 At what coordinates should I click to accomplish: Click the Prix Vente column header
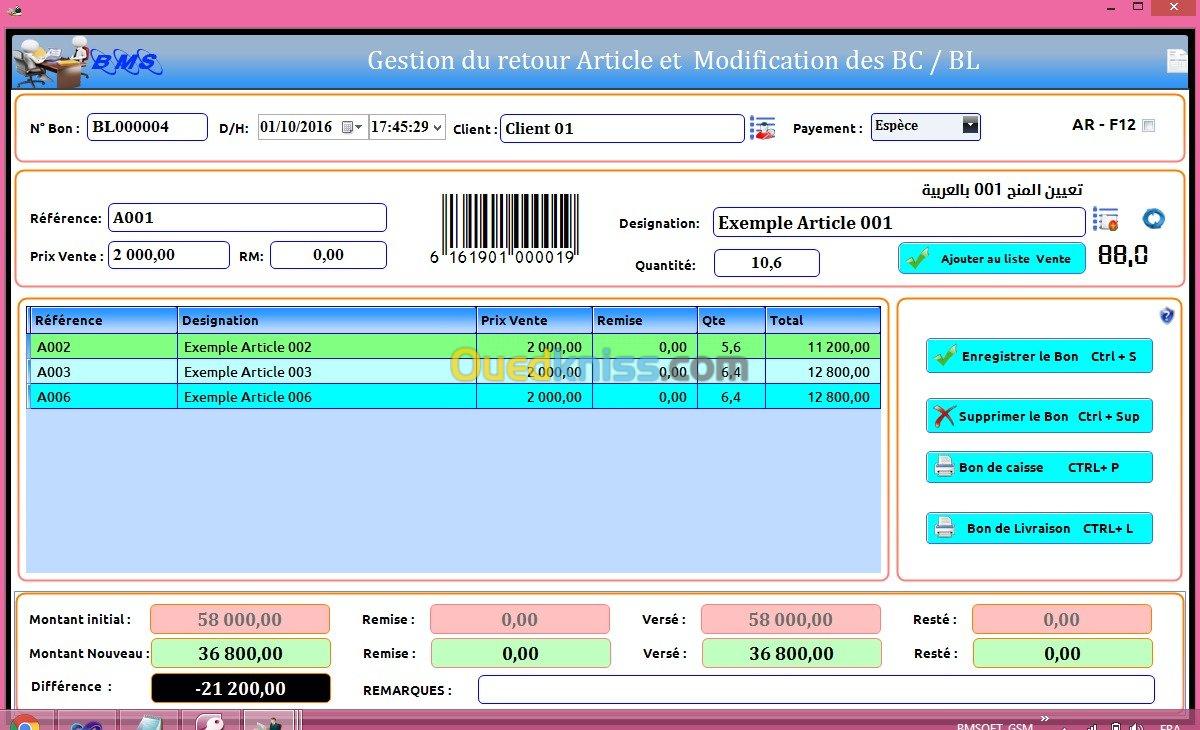(x=533, y=320)
